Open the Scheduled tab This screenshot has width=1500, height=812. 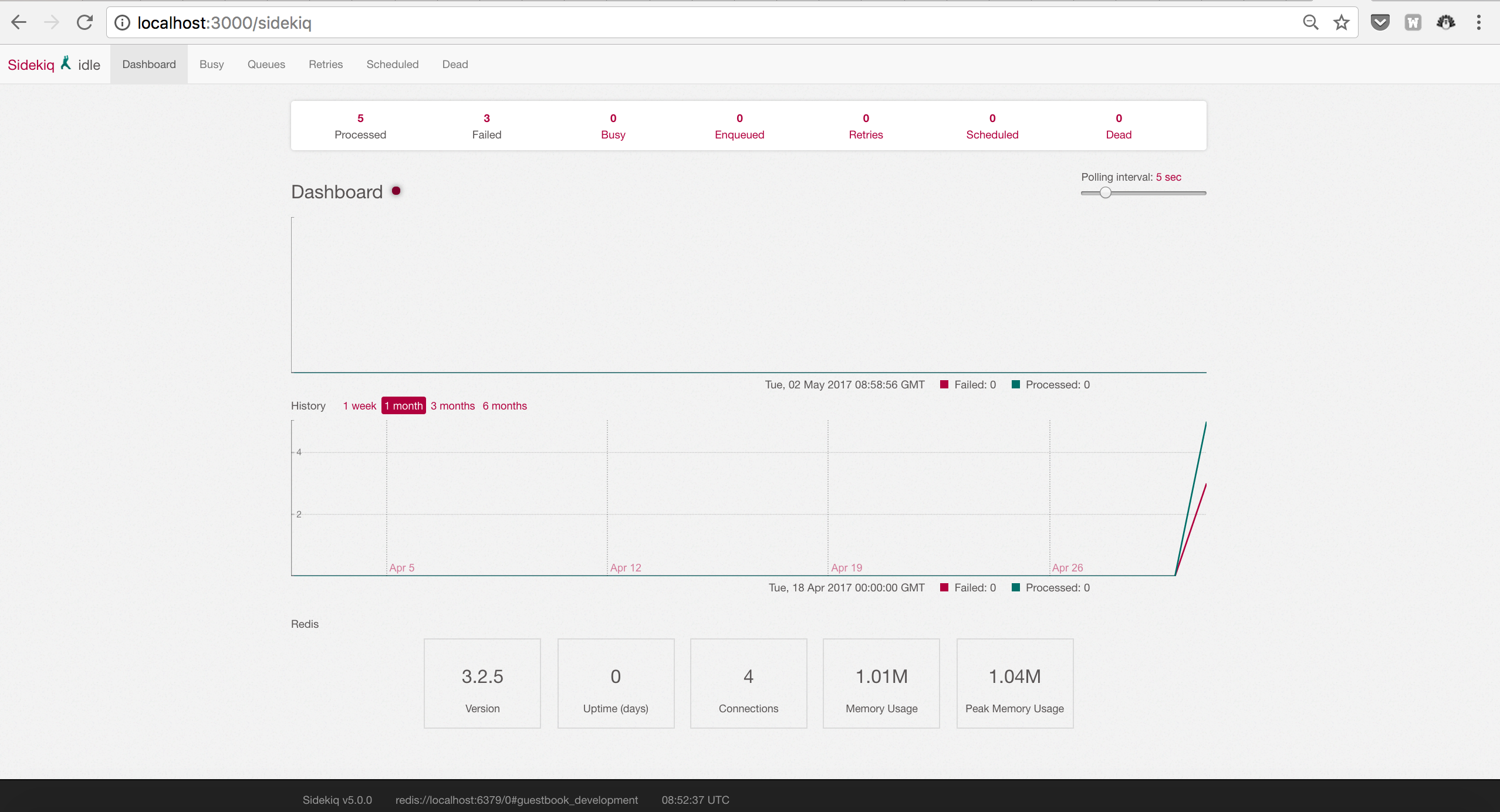pyautogui.click(x=393, y=65)
